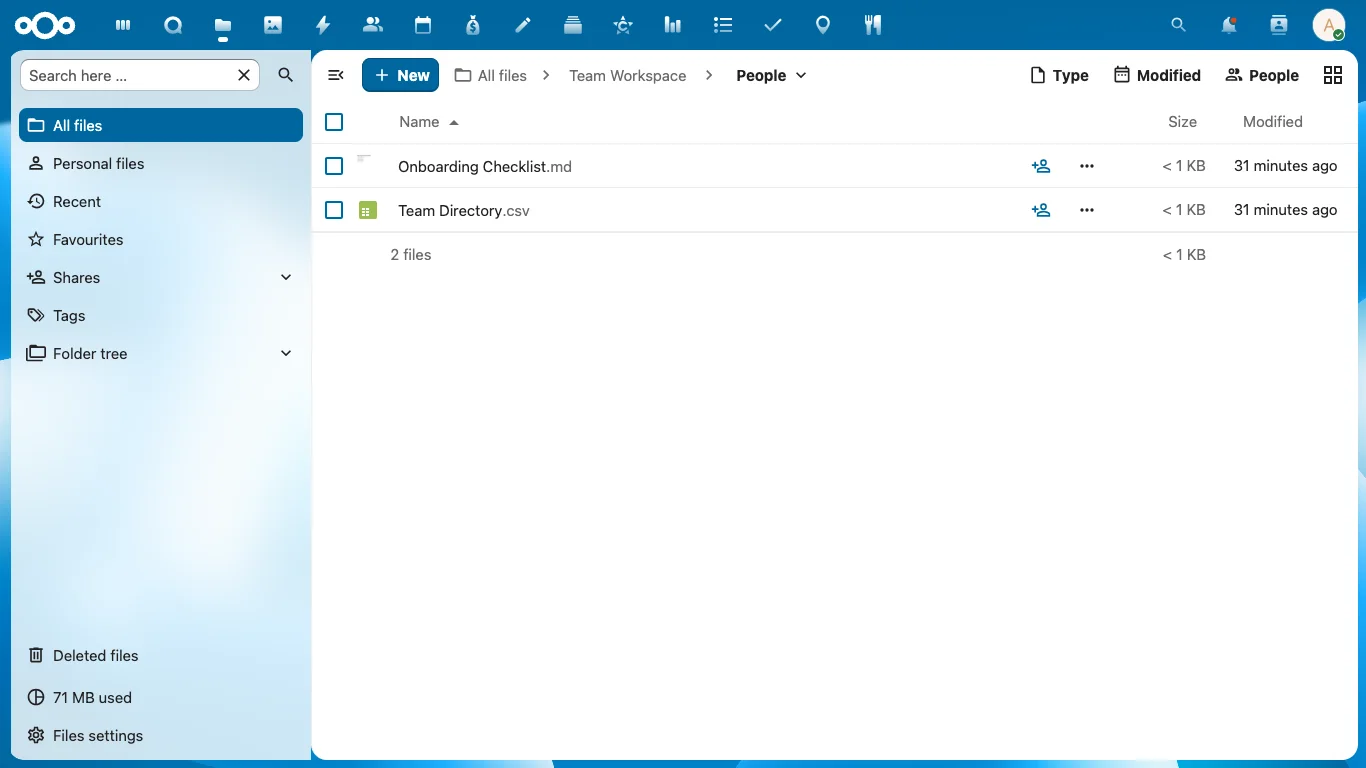This screenshot has height=768, width=1366.
Task: Open unified search magnifier in header
Action: click(1179, 25)
